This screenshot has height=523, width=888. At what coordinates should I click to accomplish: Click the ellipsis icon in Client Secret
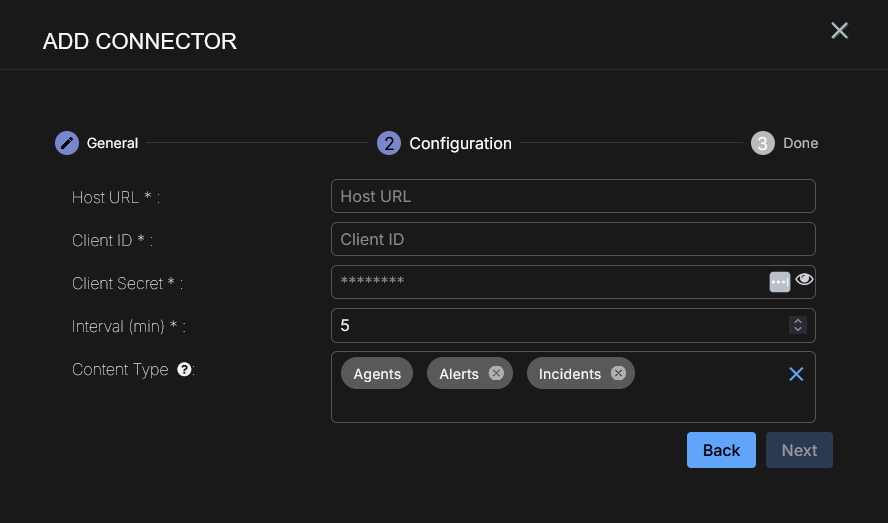(x=780, y=282)
